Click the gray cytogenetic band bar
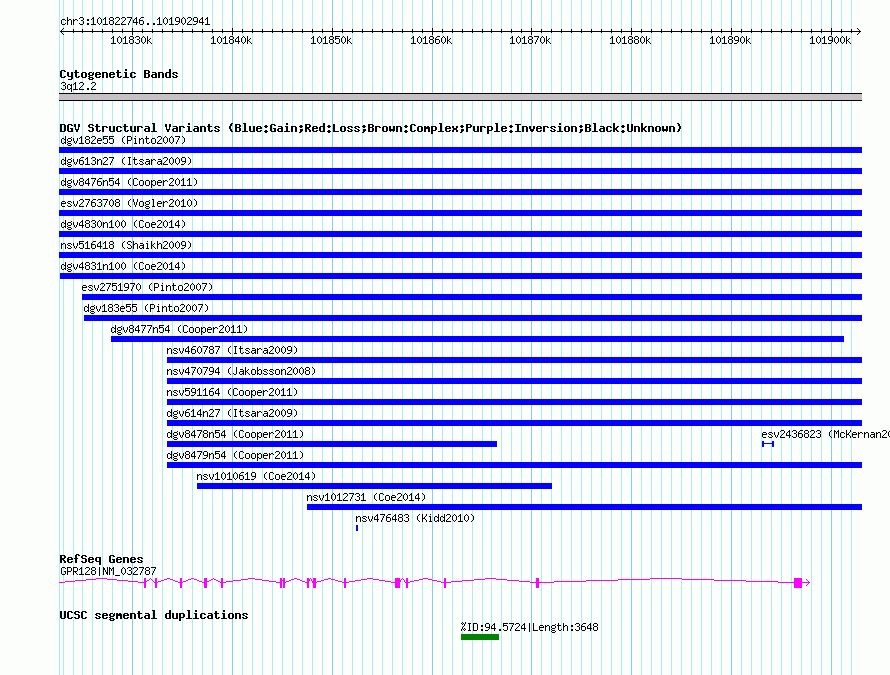The width and height of the screenshot is (890, 675). [460, 97]
